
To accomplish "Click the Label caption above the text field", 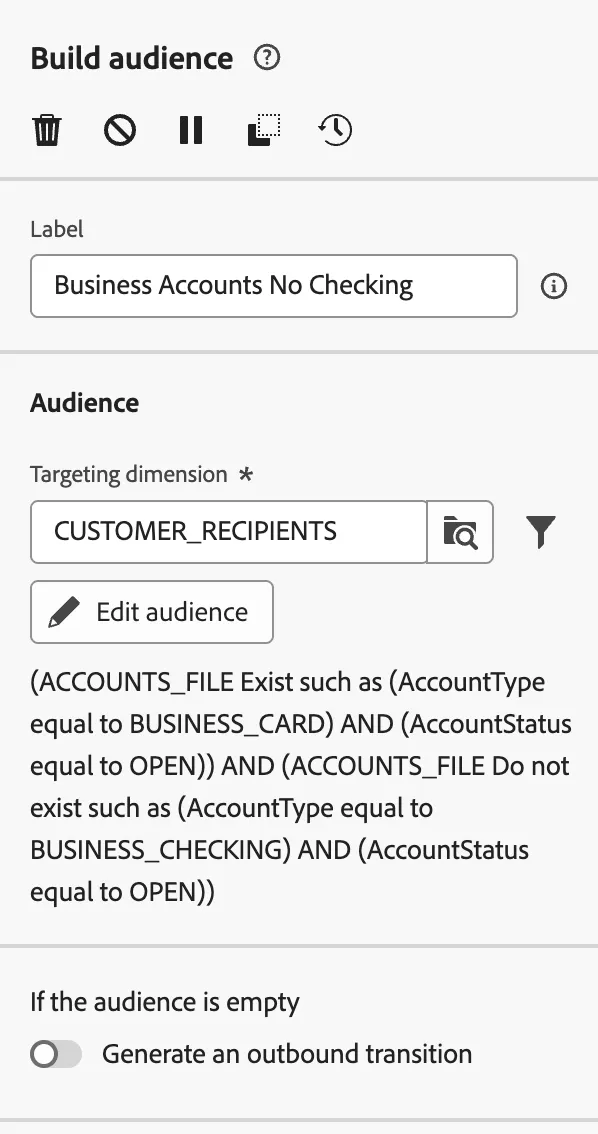I will click(x=56, y=229).
